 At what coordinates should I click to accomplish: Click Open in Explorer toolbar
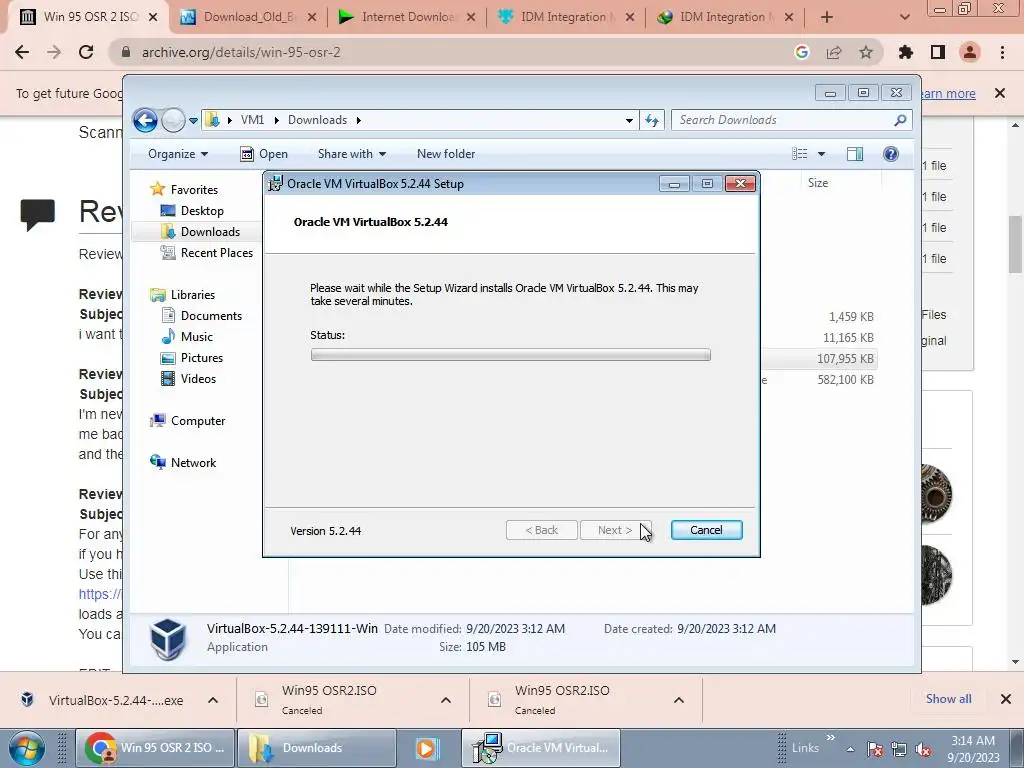pyautogui.click(x=264, y=154)
